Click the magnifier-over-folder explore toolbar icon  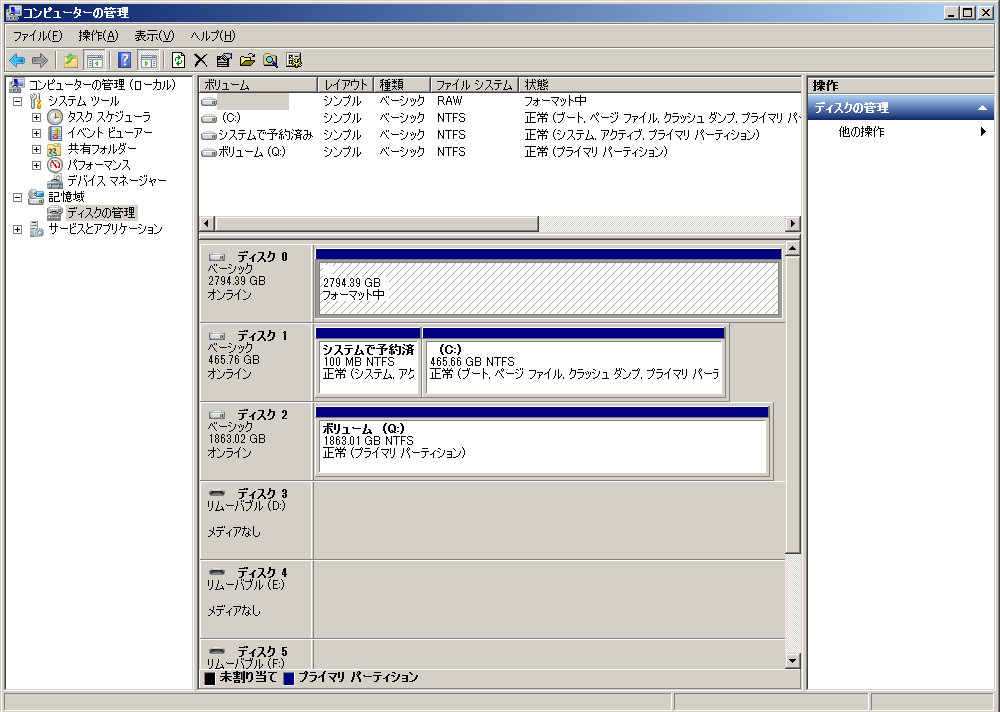coord(270,61)
